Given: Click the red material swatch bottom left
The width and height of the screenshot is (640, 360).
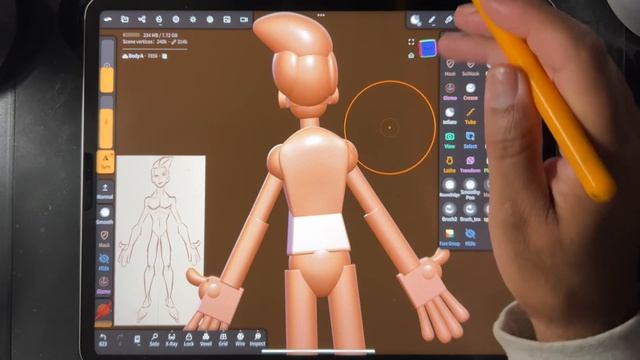Looking at the screenshot, I should [104, 312].
